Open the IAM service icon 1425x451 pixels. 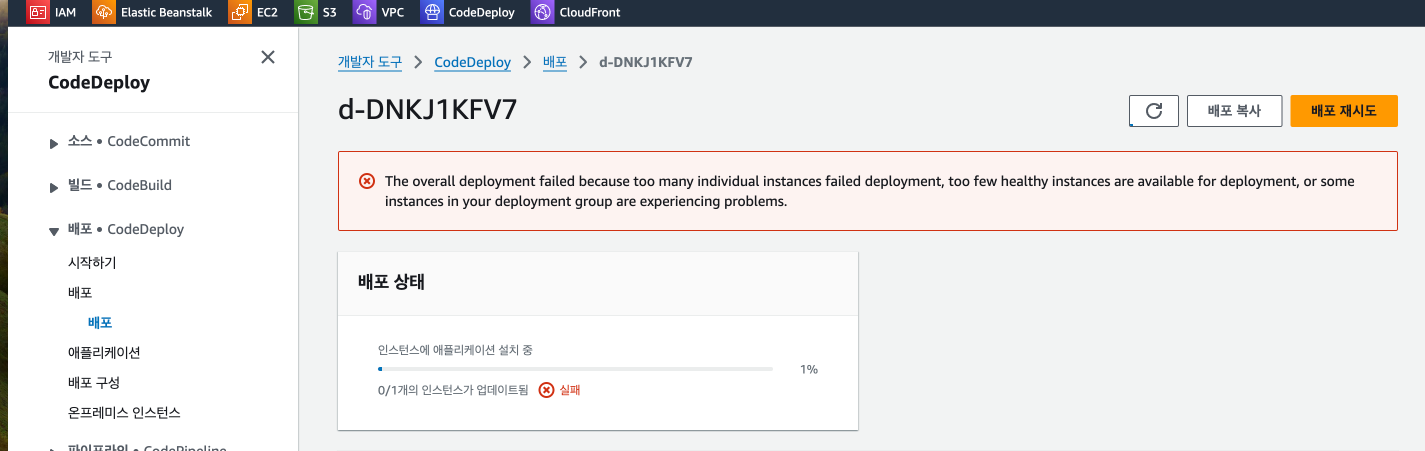(x=38, y=13)
